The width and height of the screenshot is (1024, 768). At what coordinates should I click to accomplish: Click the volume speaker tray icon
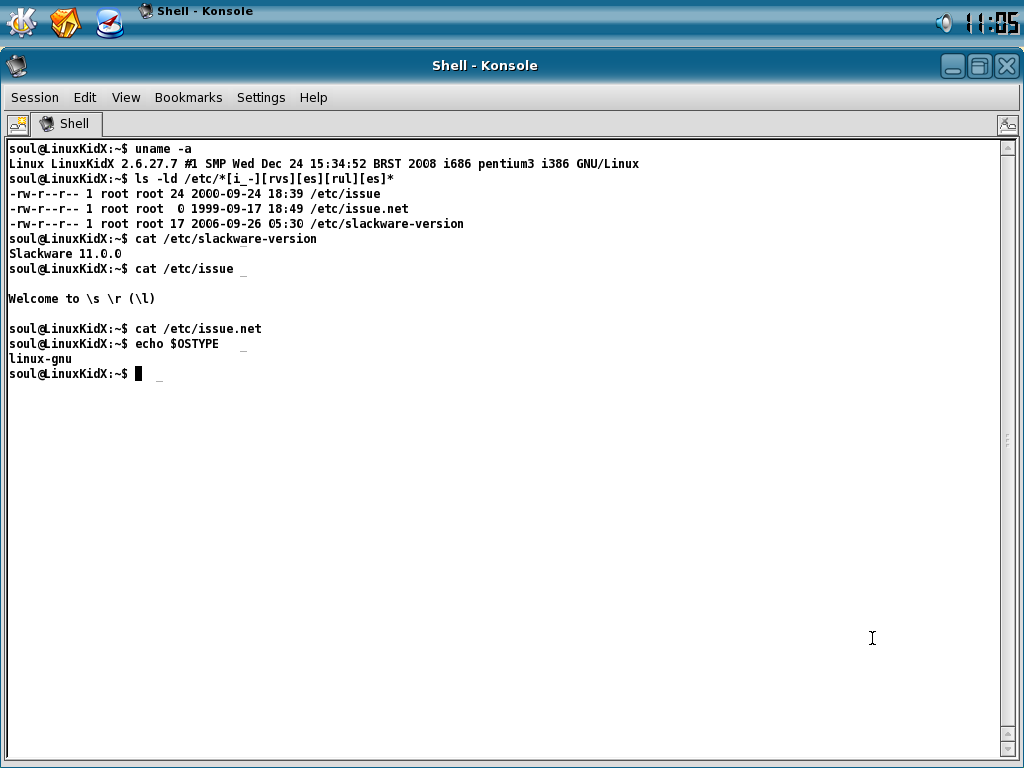pos(944,24)
